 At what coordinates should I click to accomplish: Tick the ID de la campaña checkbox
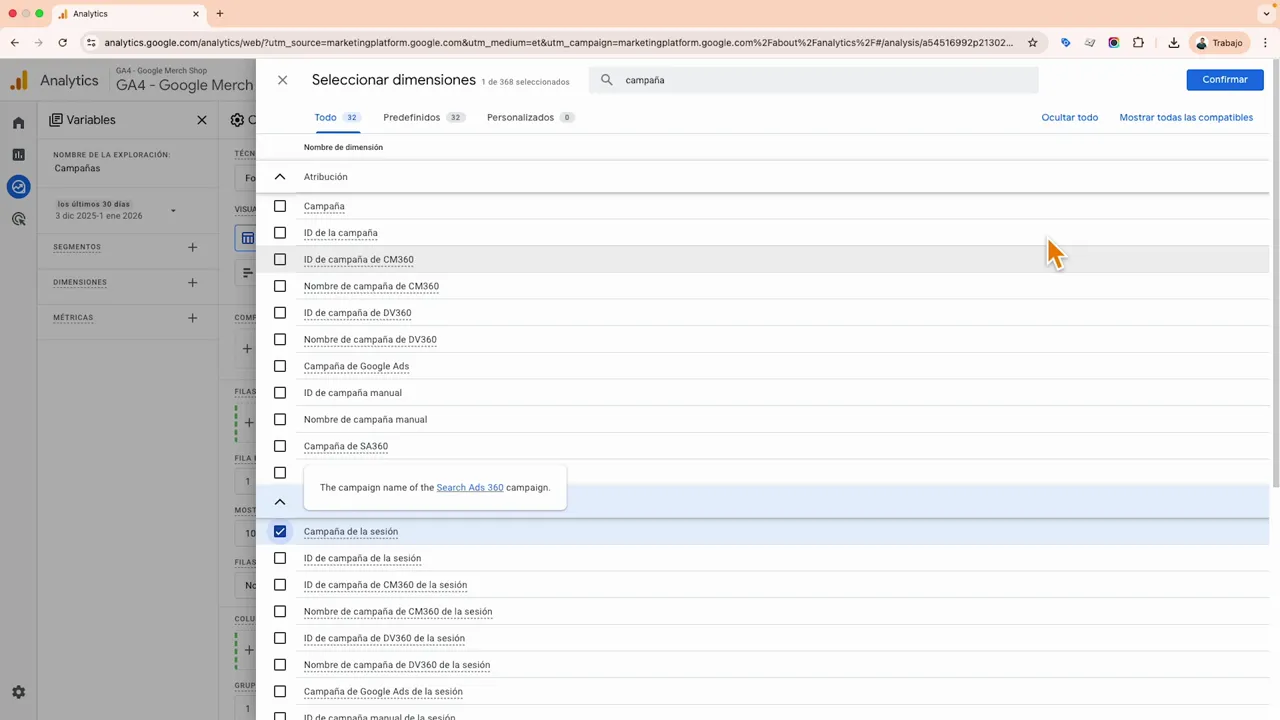point(280,233)
